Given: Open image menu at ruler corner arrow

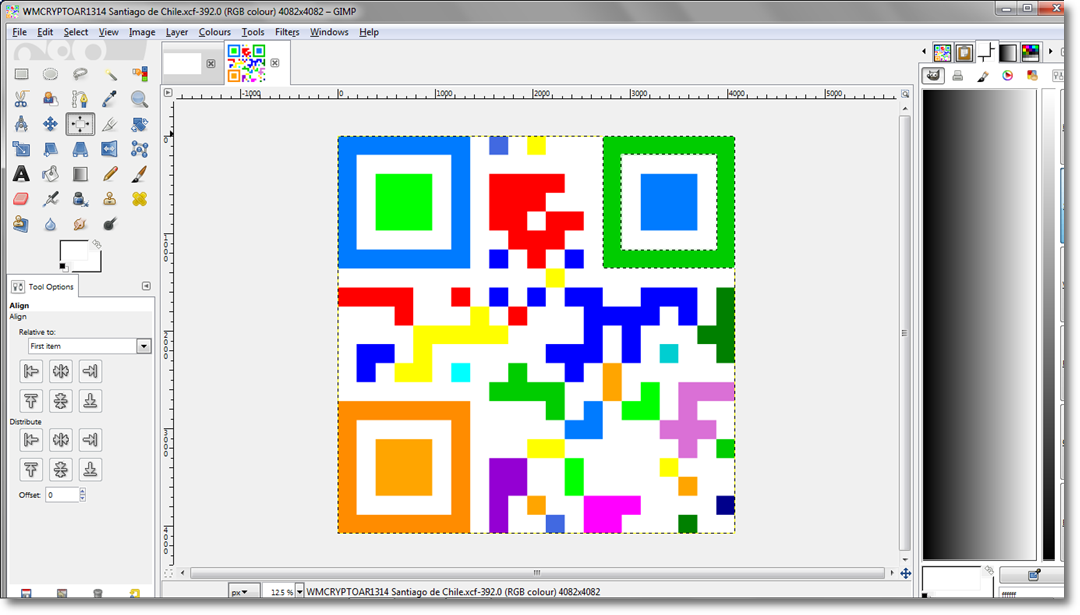Looking at the screenshot, I should coord(168,92).
